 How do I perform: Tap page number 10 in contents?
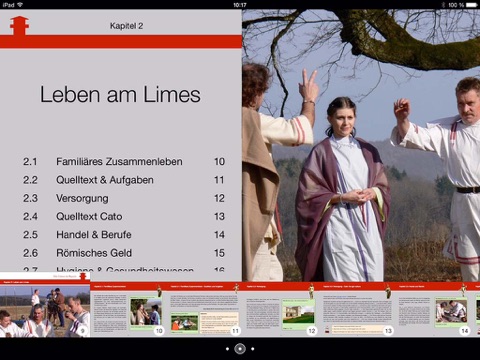pos(219,162)
